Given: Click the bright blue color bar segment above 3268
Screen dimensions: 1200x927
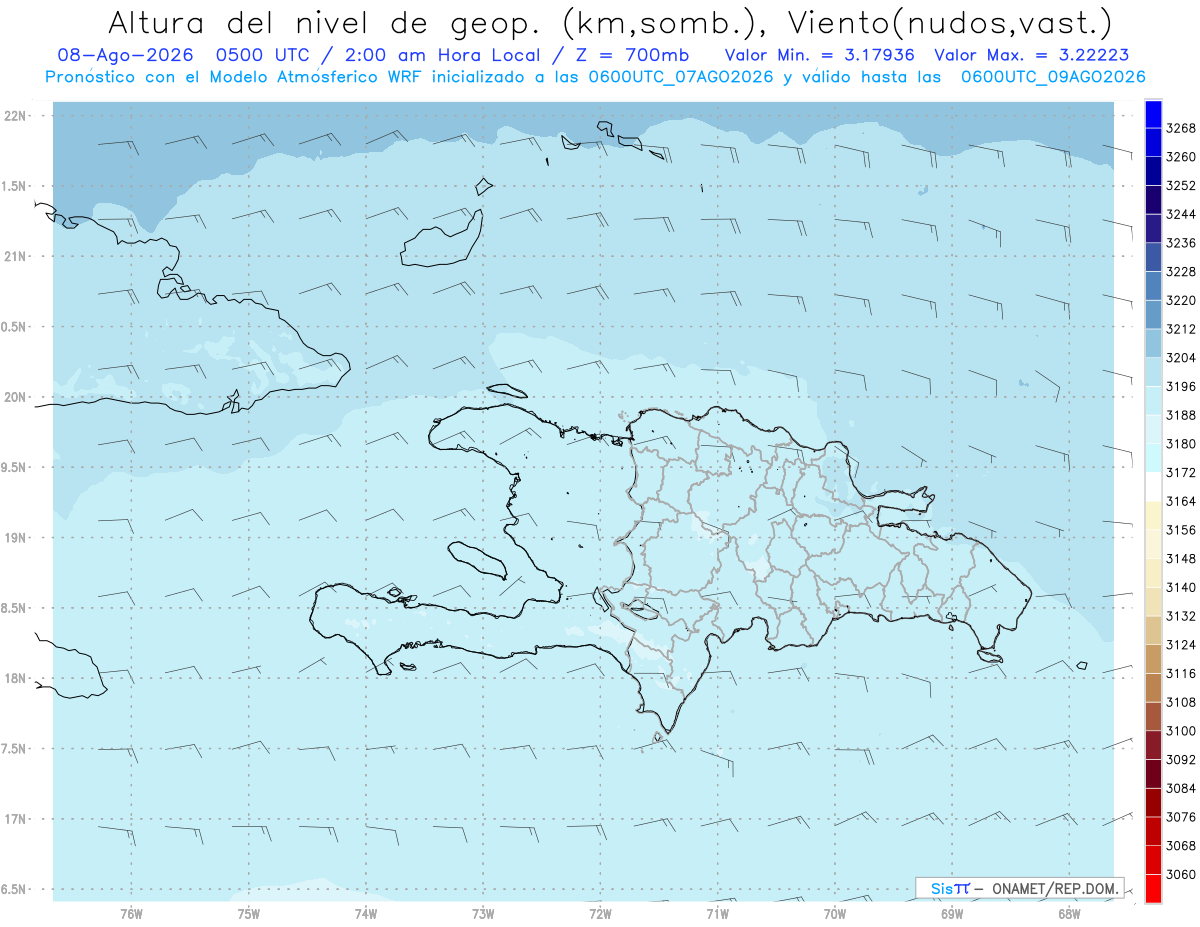Looking at the screenshot, I should coord(1152,114).
